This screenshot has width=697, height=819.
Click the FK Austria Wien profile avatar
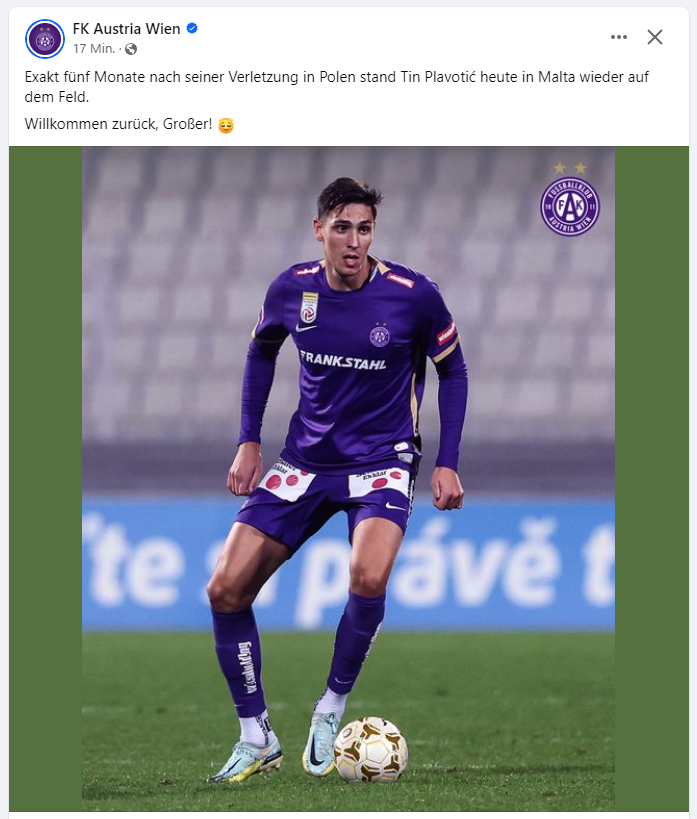(45, 39)
